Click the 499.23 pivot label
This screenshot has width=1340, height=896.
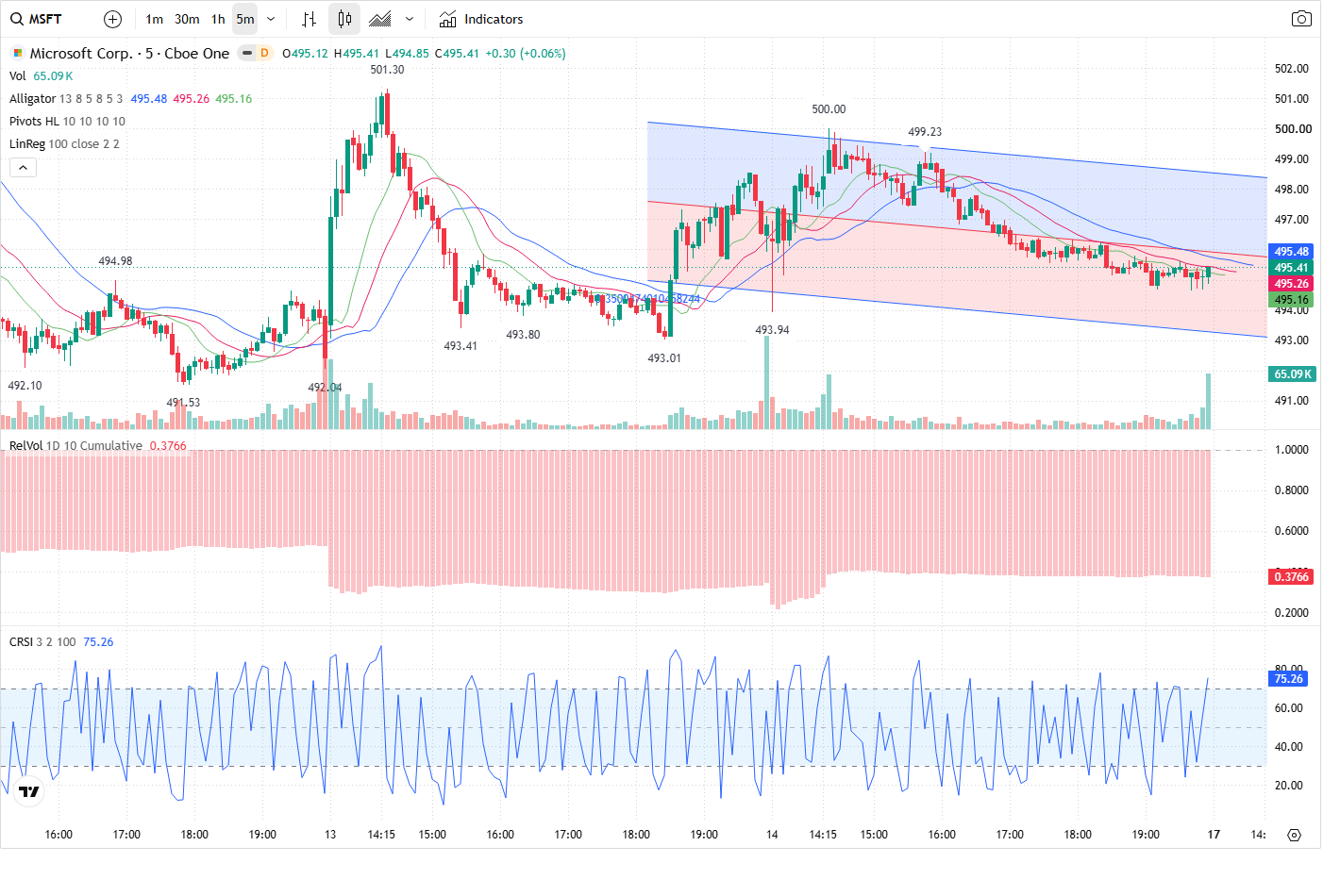925,132
